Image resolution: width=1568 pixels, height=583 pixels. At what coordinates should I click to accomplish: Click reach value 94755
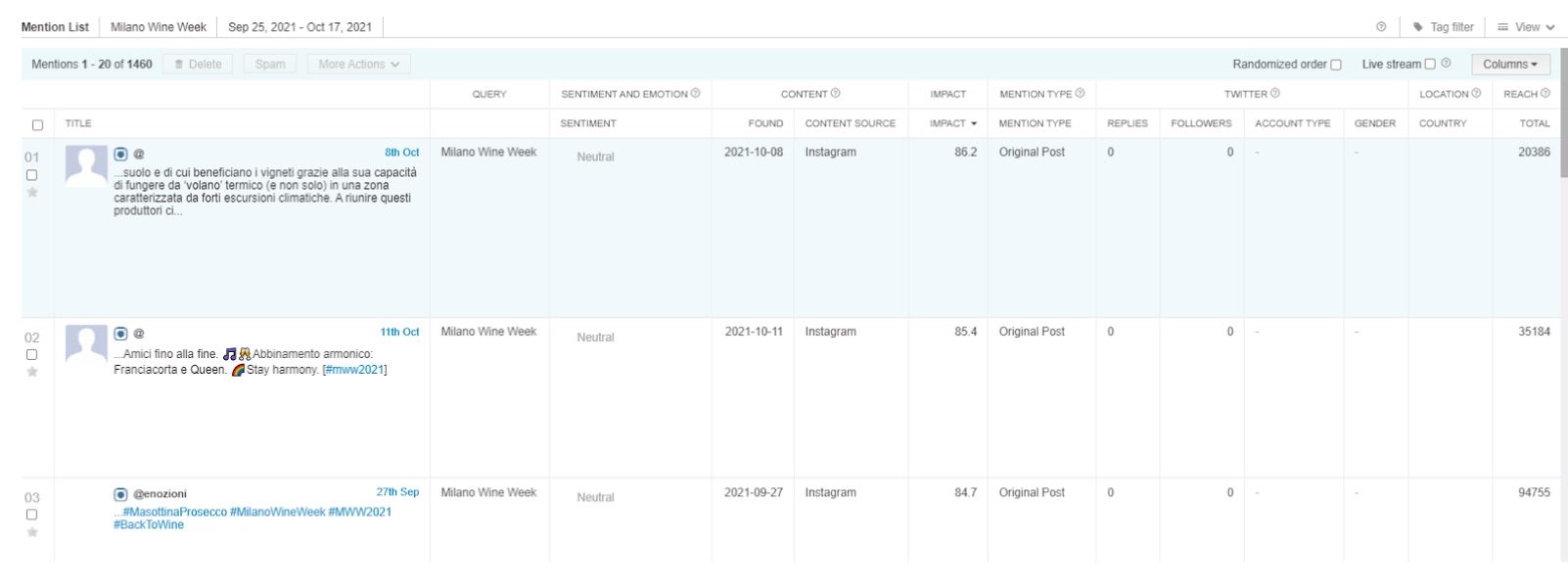(1534, 493)
